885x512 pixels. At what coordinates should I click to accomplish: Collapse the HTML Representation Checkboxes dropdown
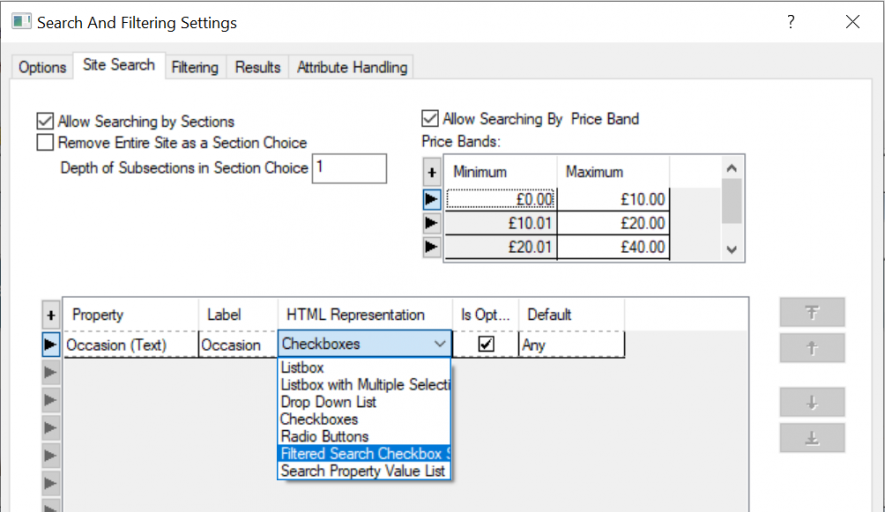click(440, 344)
